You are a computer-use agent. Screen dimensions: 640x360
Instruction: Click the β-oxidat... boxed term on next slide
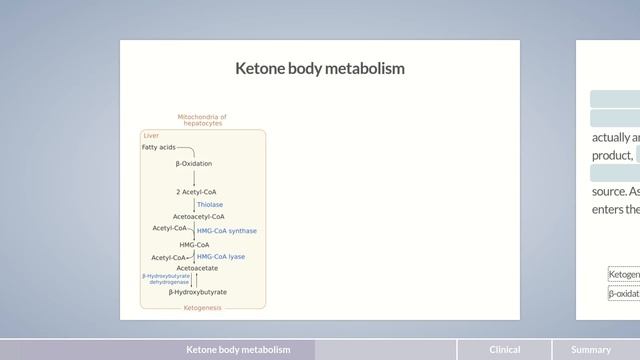tap(624, 293)
